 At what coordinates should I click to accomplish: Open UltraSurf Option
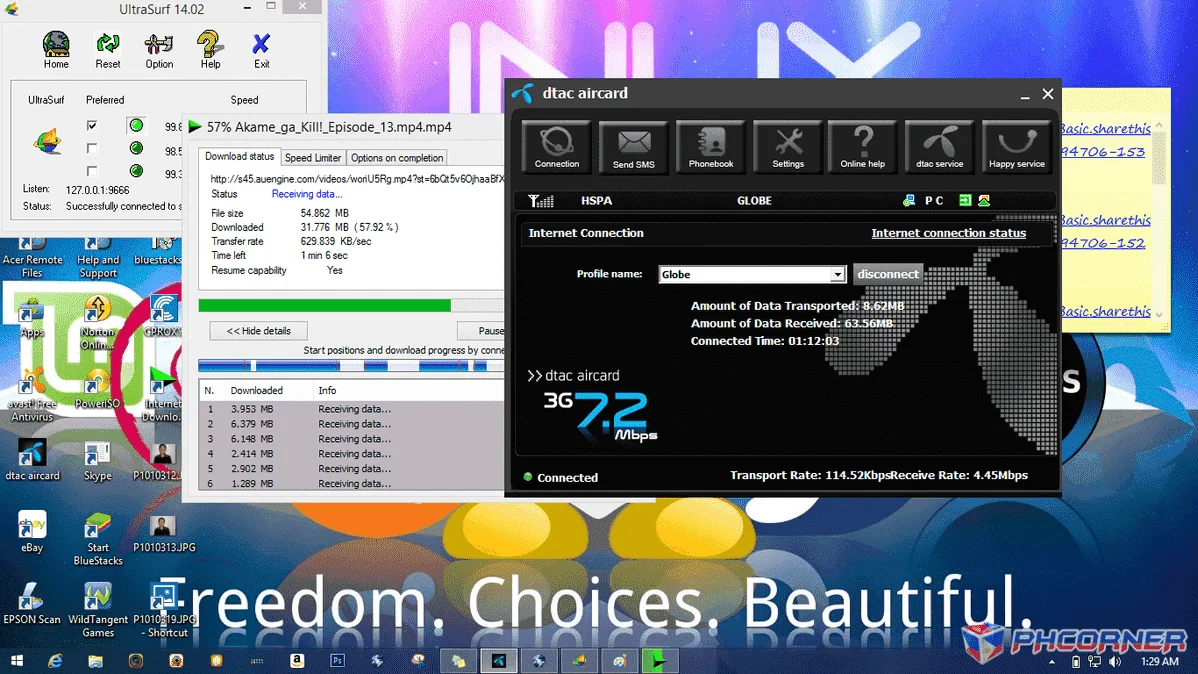tap(159, 50)
